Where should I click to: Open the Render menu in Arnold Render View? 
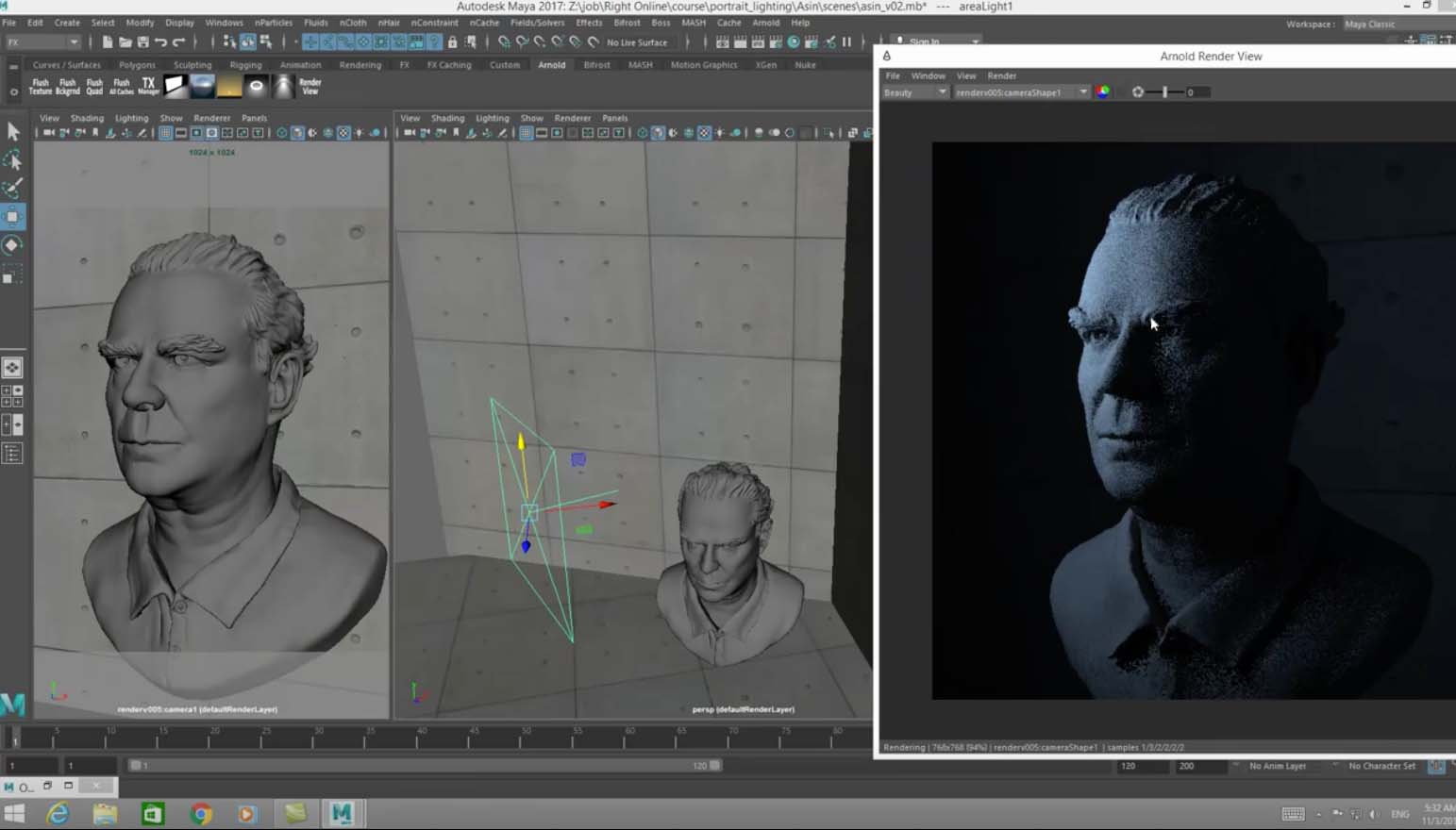point(1001,75)
